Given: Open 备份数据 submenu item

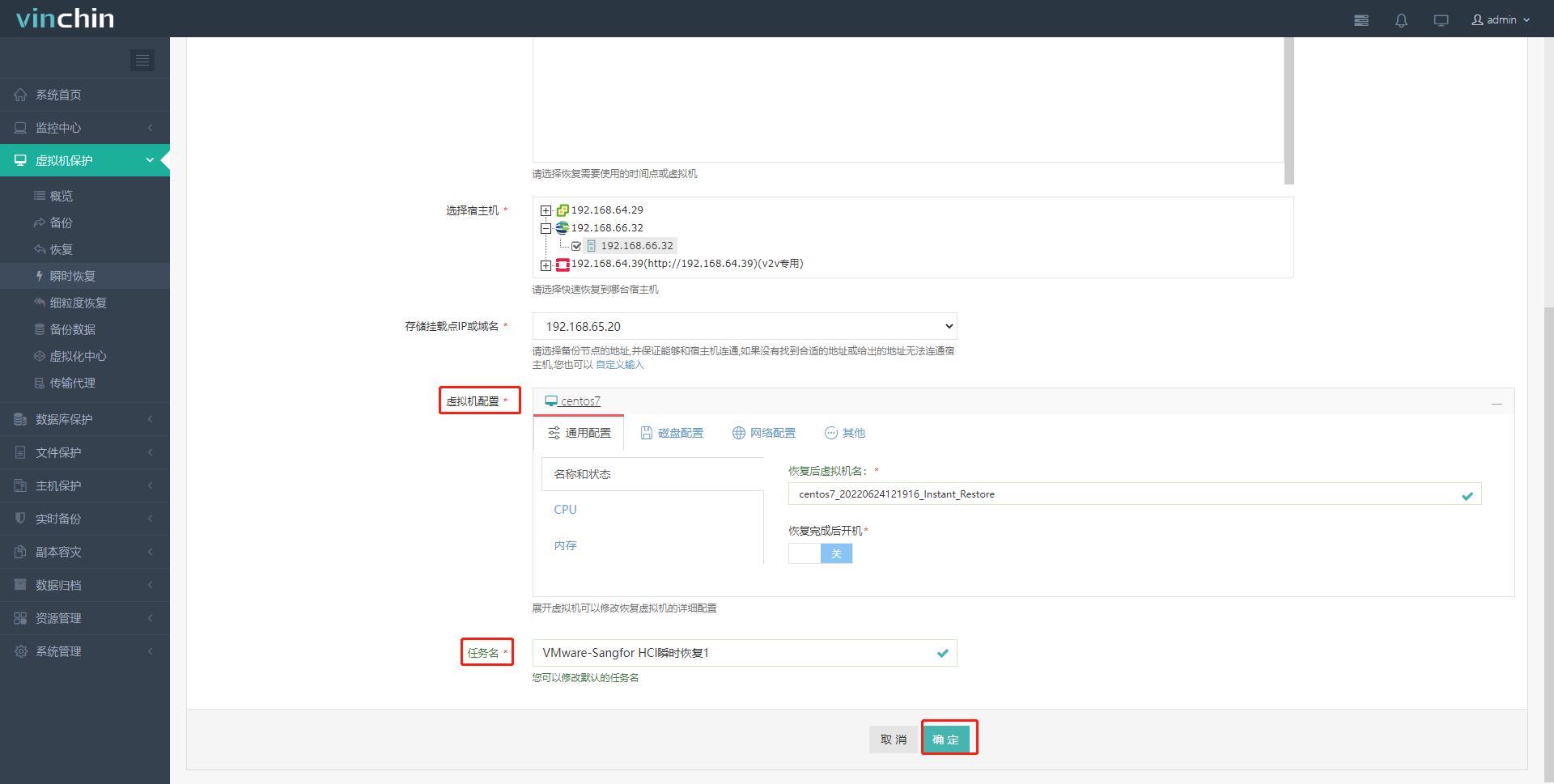Looking at the screenshot, I should click(85, 329).
